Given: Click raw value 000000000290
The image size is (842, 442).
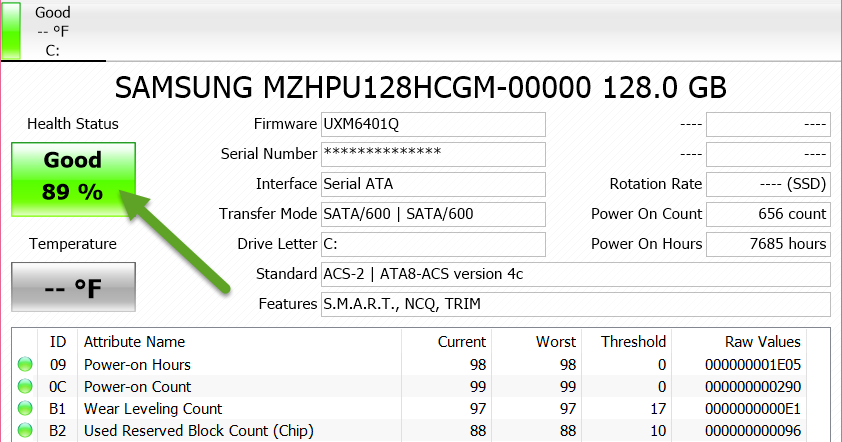Looking at the screenshot, I should coord(753,387).
